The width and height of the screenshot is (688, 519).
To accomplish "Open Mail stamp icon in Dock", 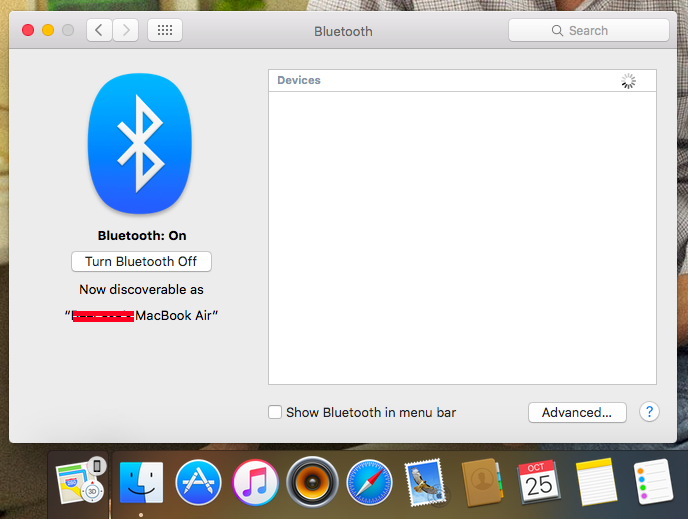I will click(x=425, y=482).
